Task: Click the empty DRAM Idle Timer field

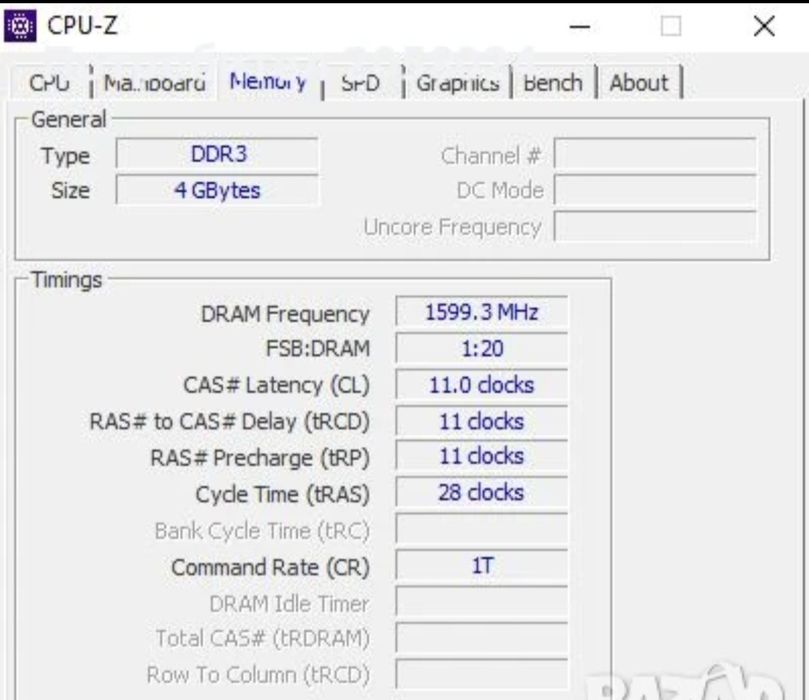Action: coord(482,602)
